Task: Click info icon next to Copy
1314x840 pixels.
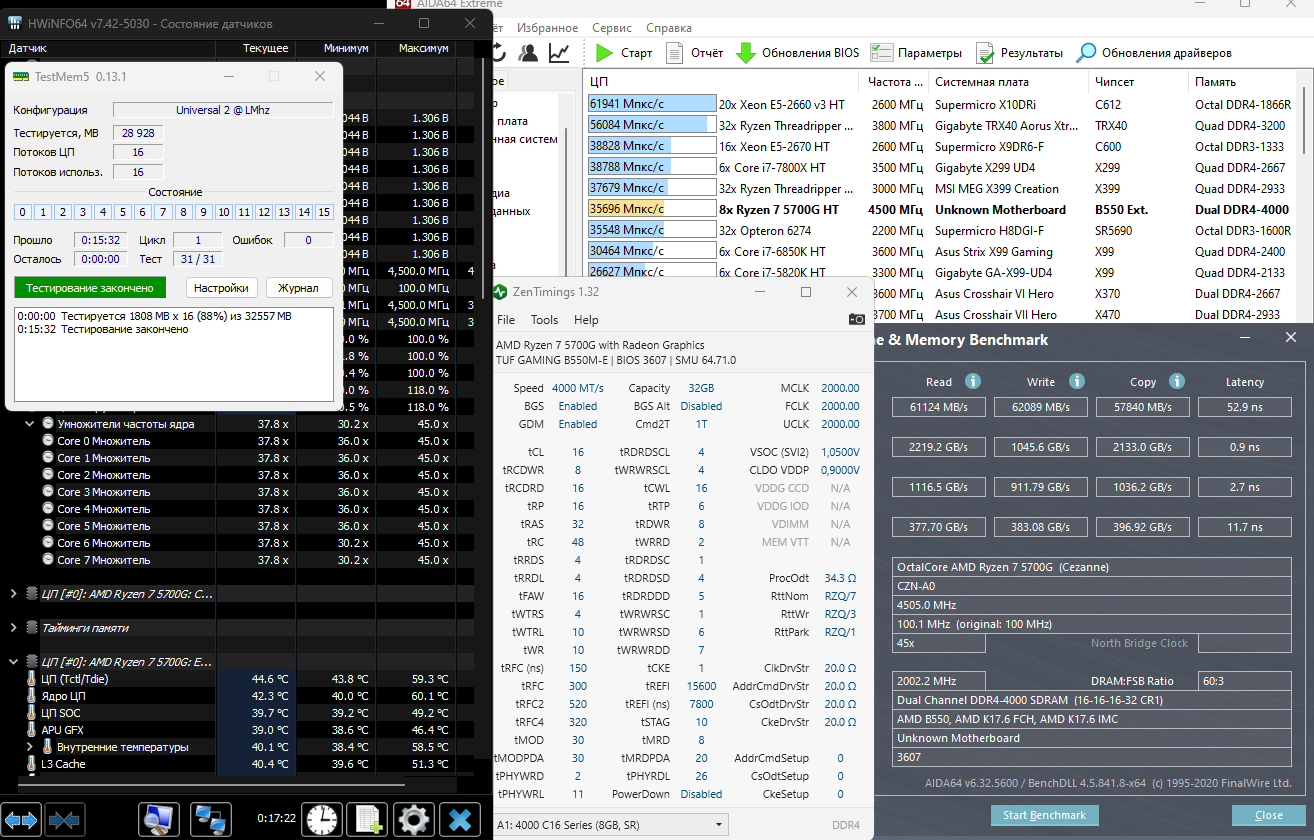Action: pos(1177,381)
